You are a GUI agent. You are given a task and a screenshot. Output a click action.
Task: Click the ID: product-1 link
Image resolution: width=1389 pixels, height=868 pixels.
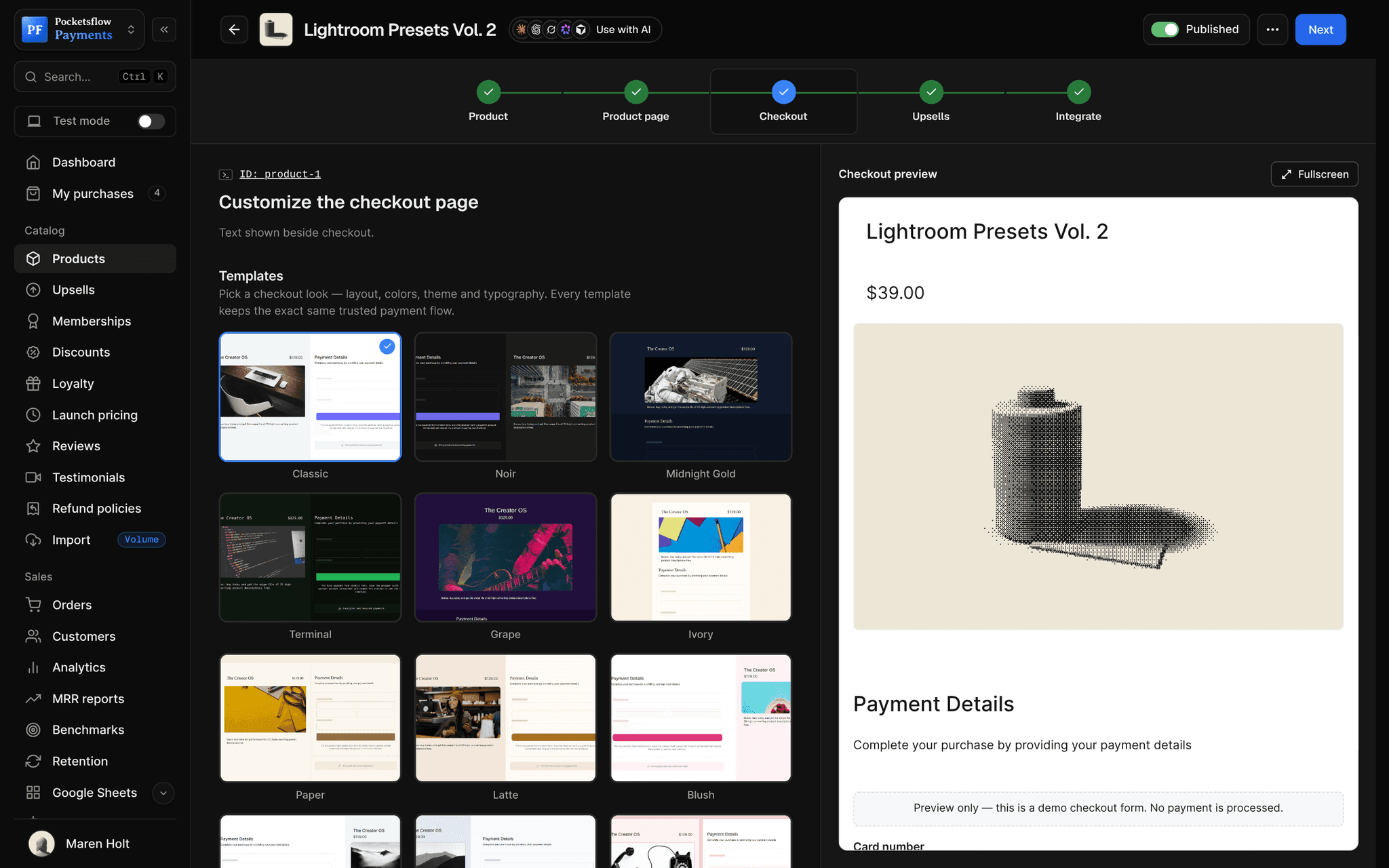click(x=280, y=174)
